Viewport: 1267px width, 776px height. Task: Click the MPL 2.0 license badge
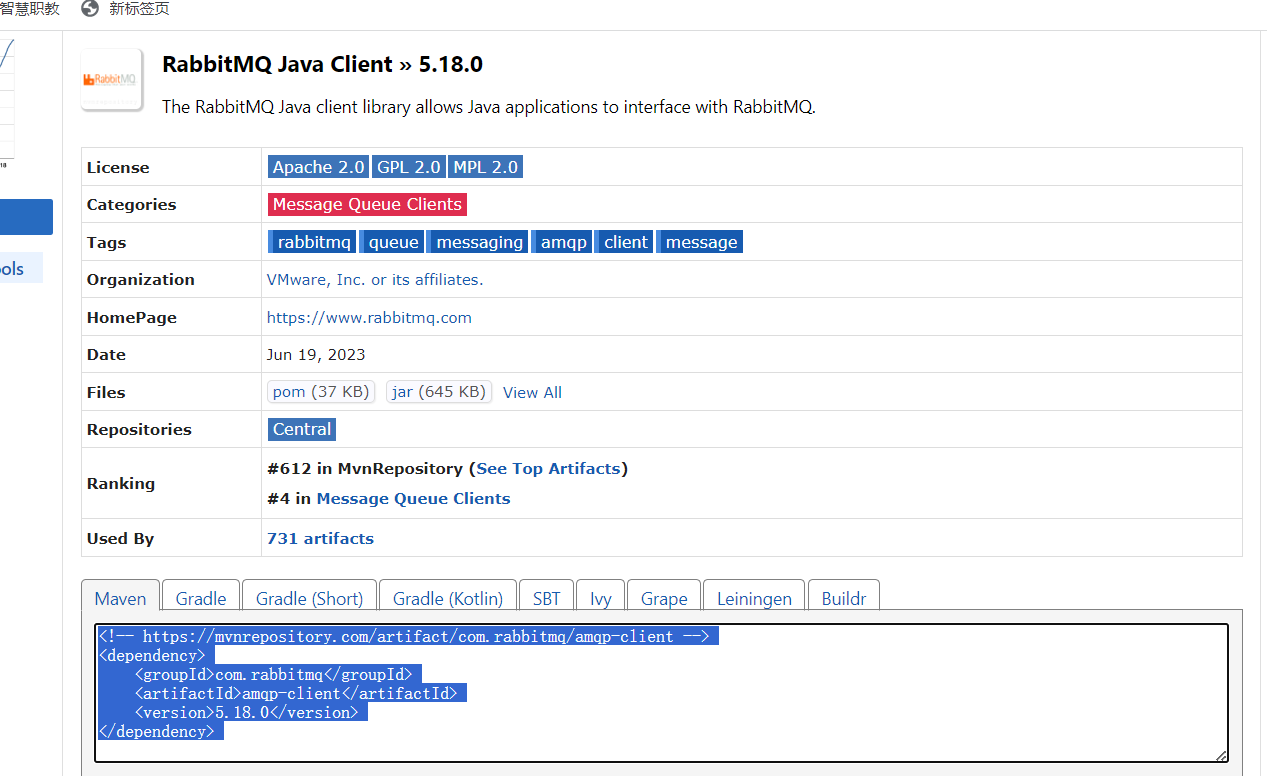point(485,167)
